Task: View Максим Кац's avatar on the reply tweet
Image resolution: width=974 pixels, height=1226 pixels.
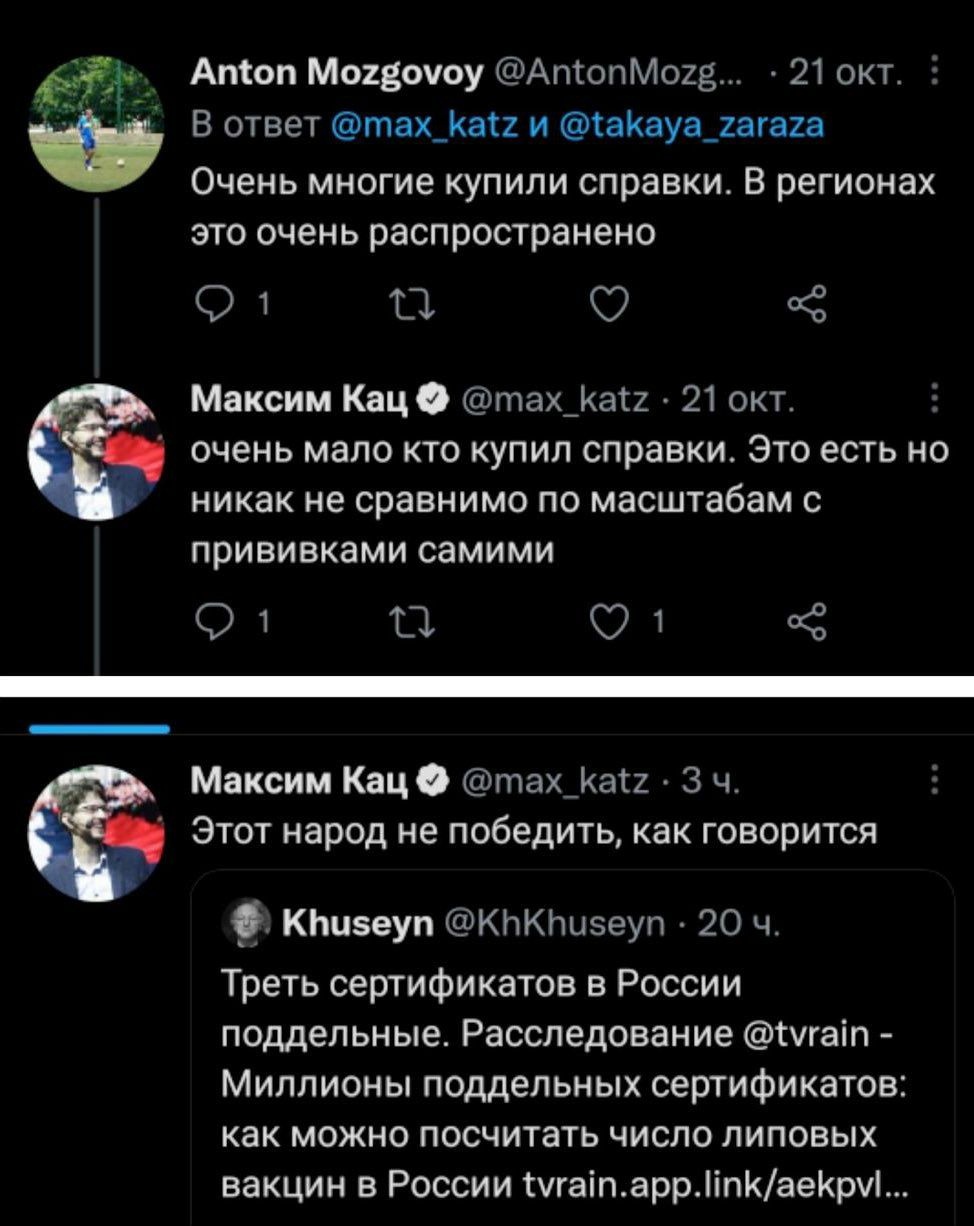Action: click(96, 450)
